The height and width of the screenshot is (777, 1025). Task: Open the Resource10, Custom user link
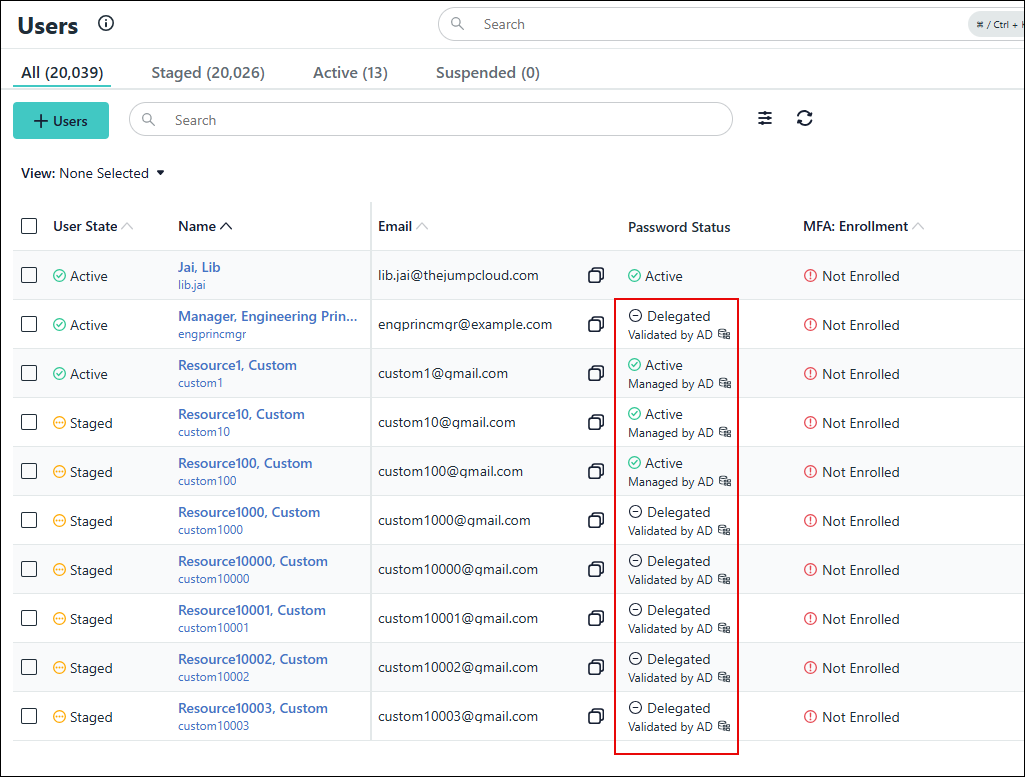241,414
